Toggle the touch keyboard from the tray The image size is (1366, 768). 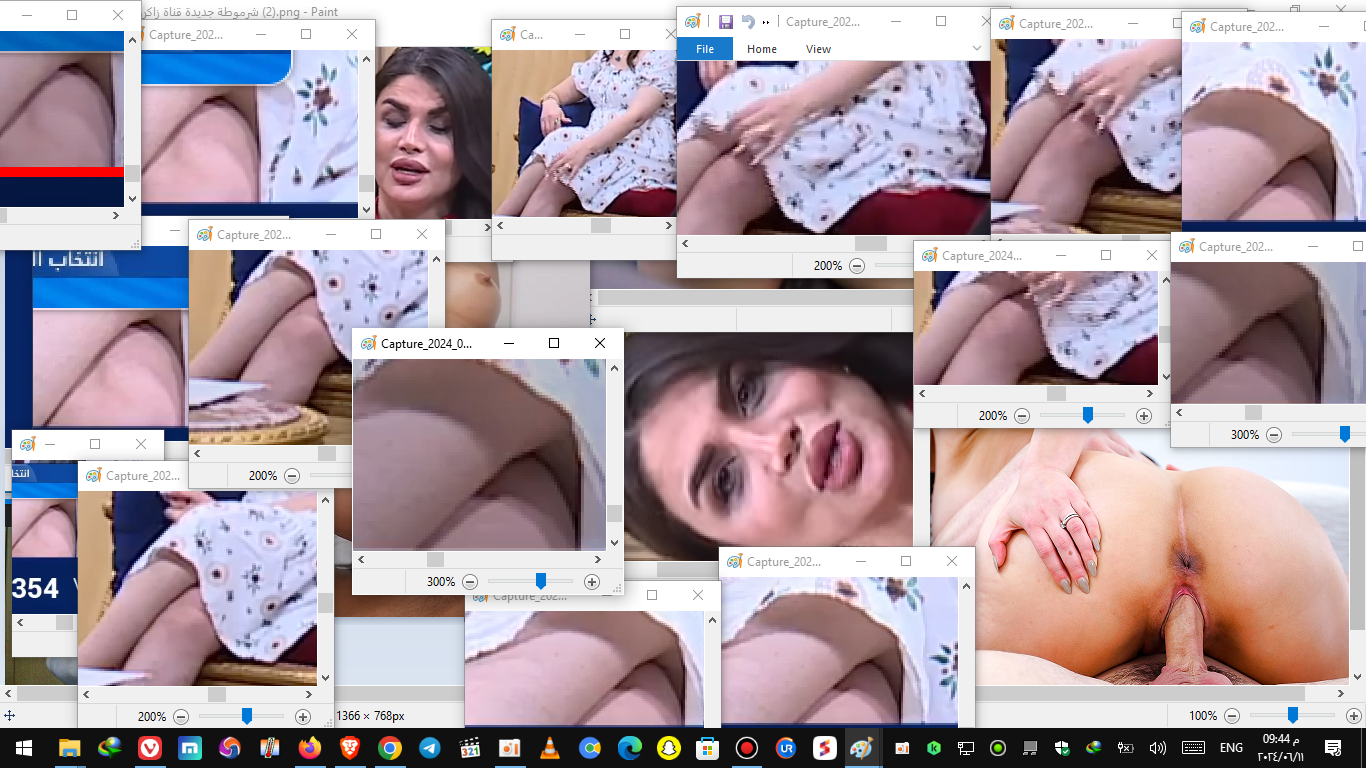pyautogui.click(x=1192, y=747)
